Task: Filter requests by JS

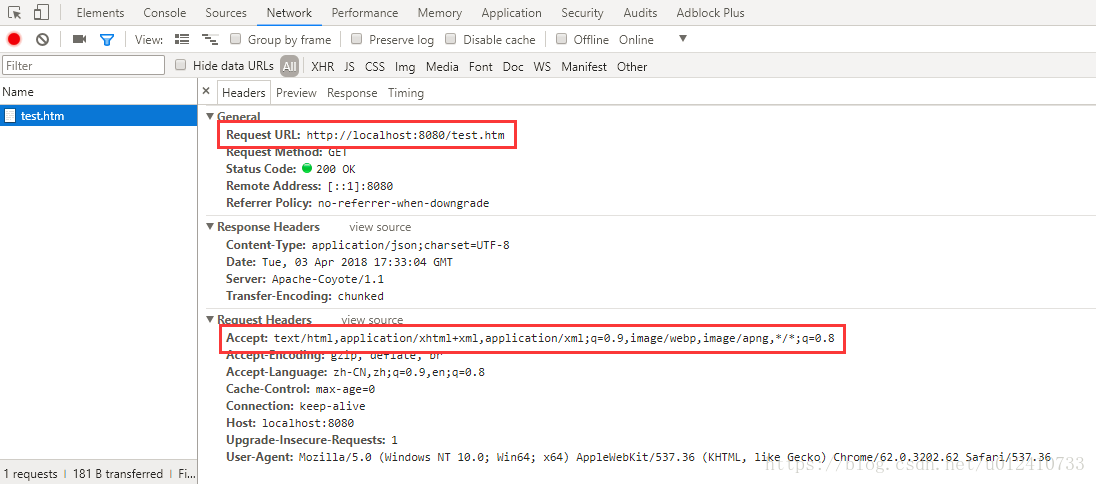Action: tap(349, 66)
